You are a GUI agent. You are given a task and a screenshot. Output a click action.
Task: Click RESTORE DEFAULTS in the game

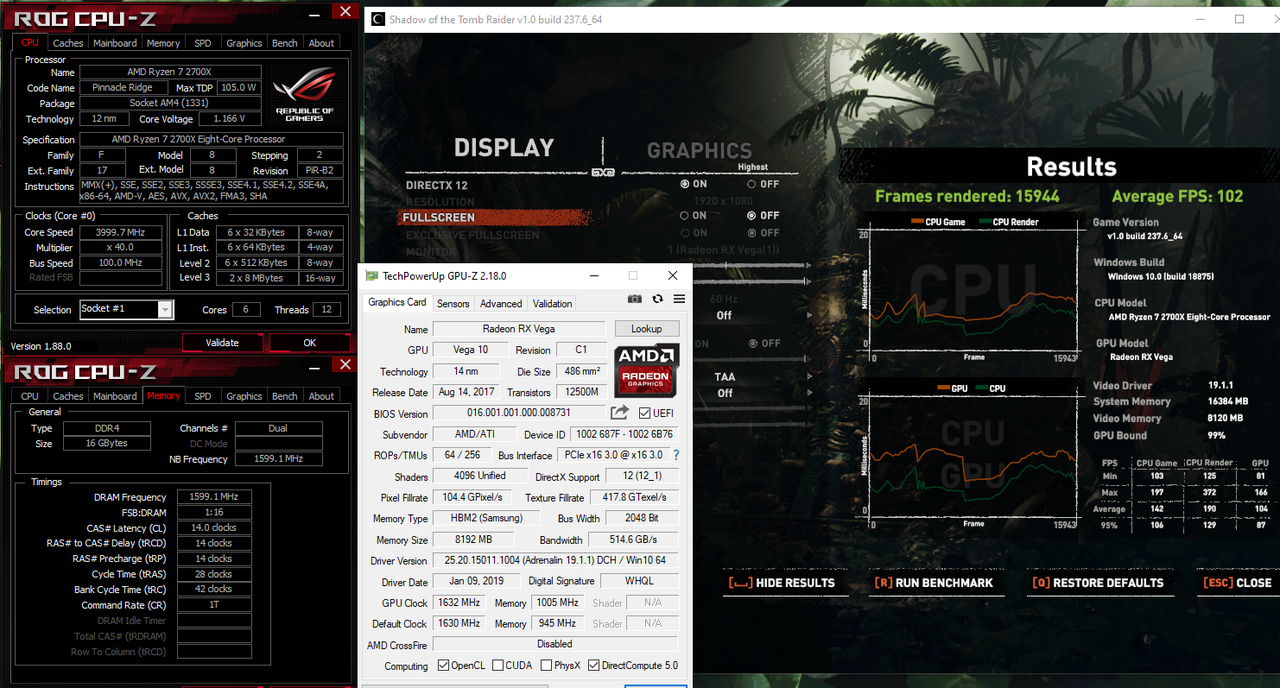pyautogui.click(x=1097, y=583)
